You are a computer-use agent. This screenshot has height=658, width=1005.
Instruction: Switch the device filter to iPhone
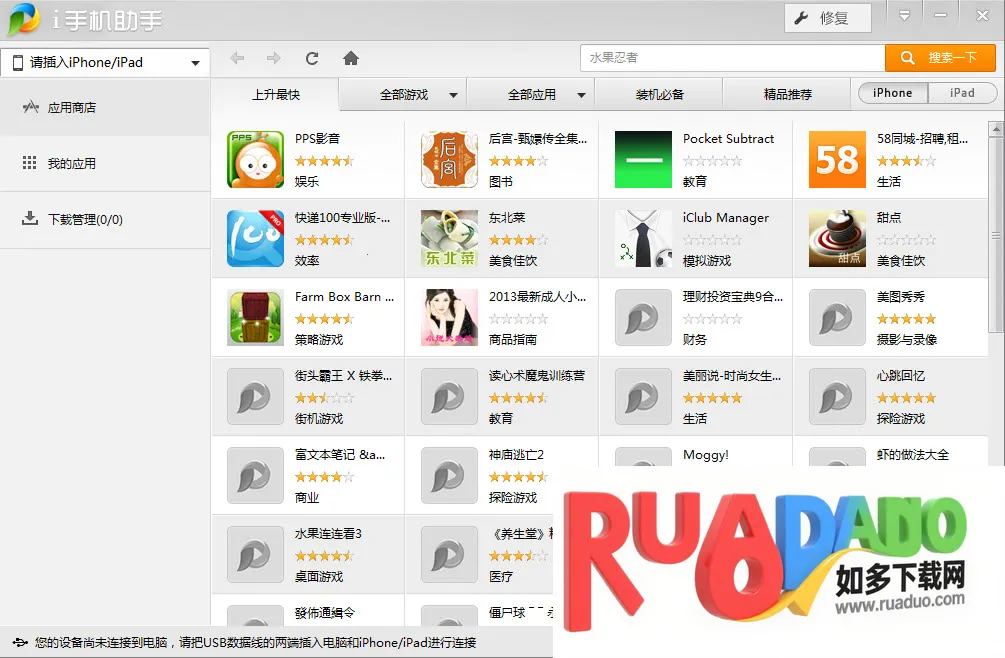(x=892, y=93)
